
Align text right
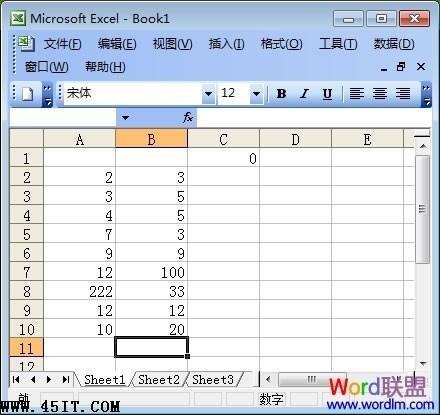[x=403, y=94]
